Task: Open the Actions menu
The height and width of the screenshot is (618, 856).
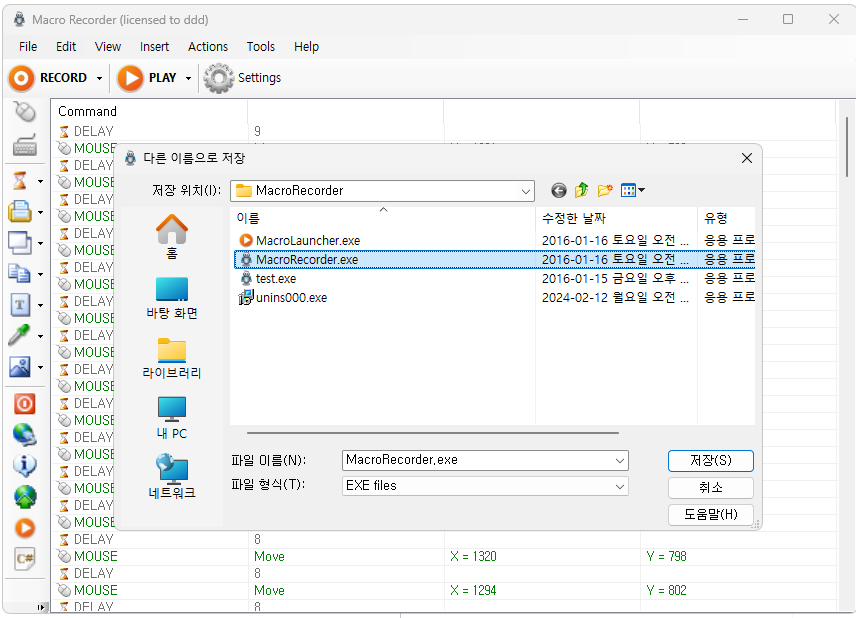Action: click(x=208, y=46)
